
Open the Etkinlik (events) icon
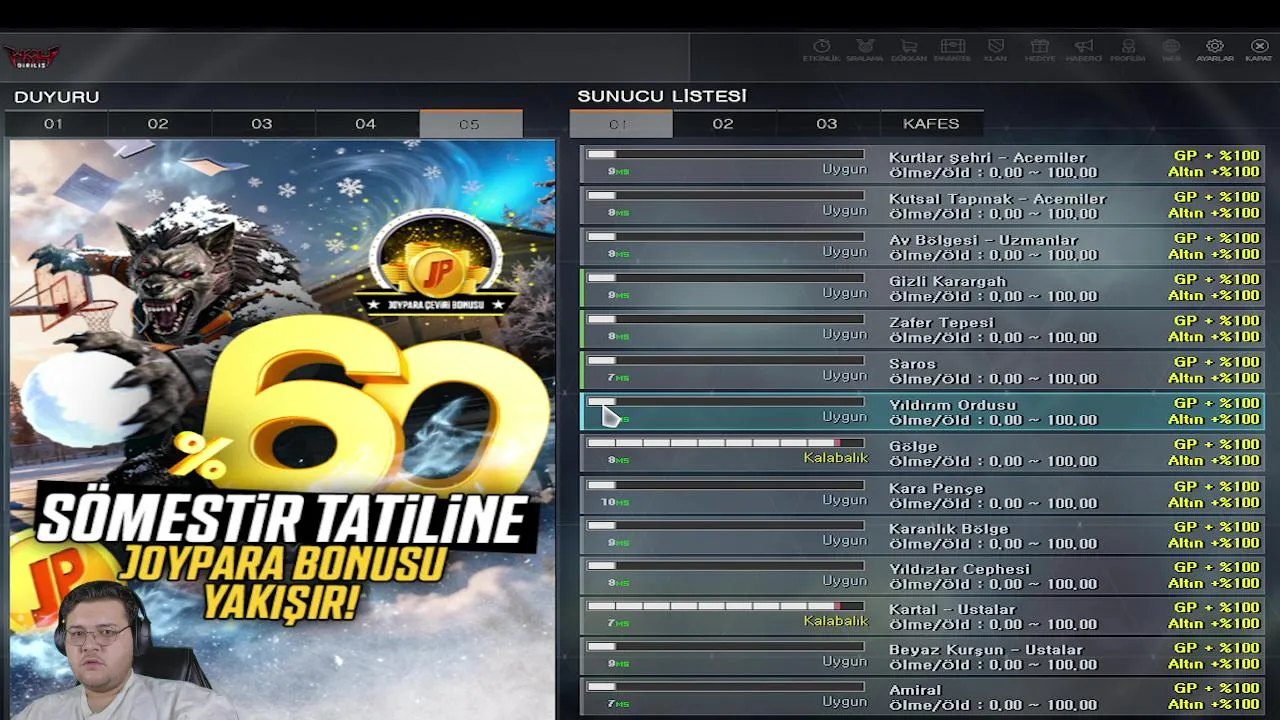[822, 51]
